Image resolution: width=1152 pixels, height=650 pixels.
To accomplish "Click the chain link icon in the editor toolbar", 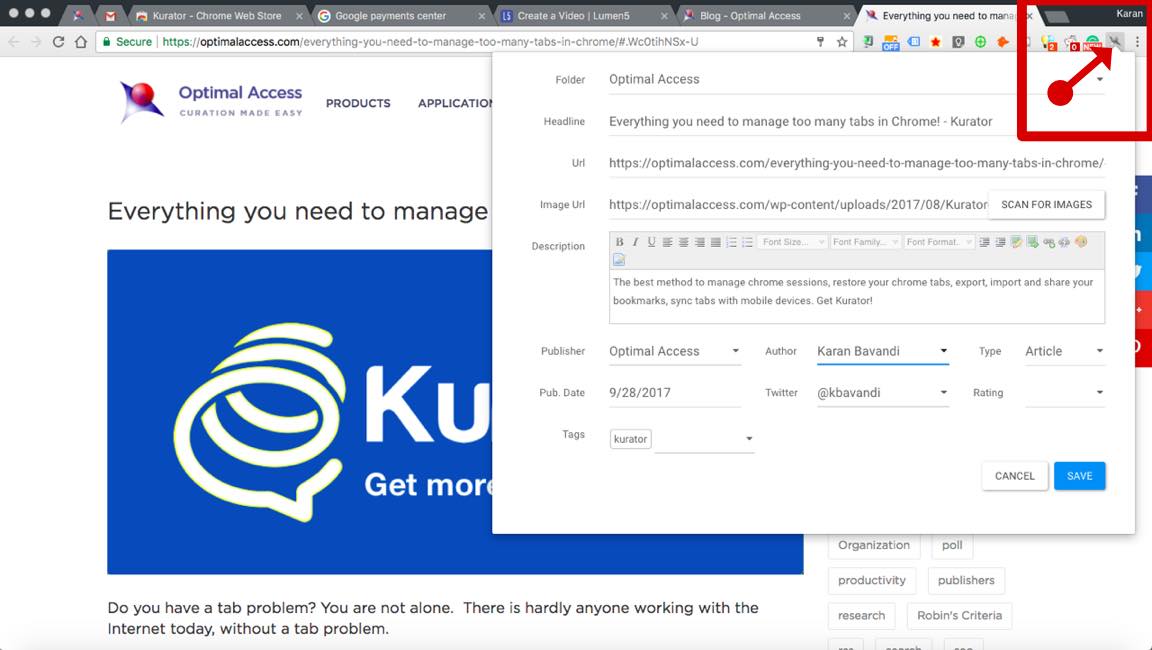I will [1048, 242].
